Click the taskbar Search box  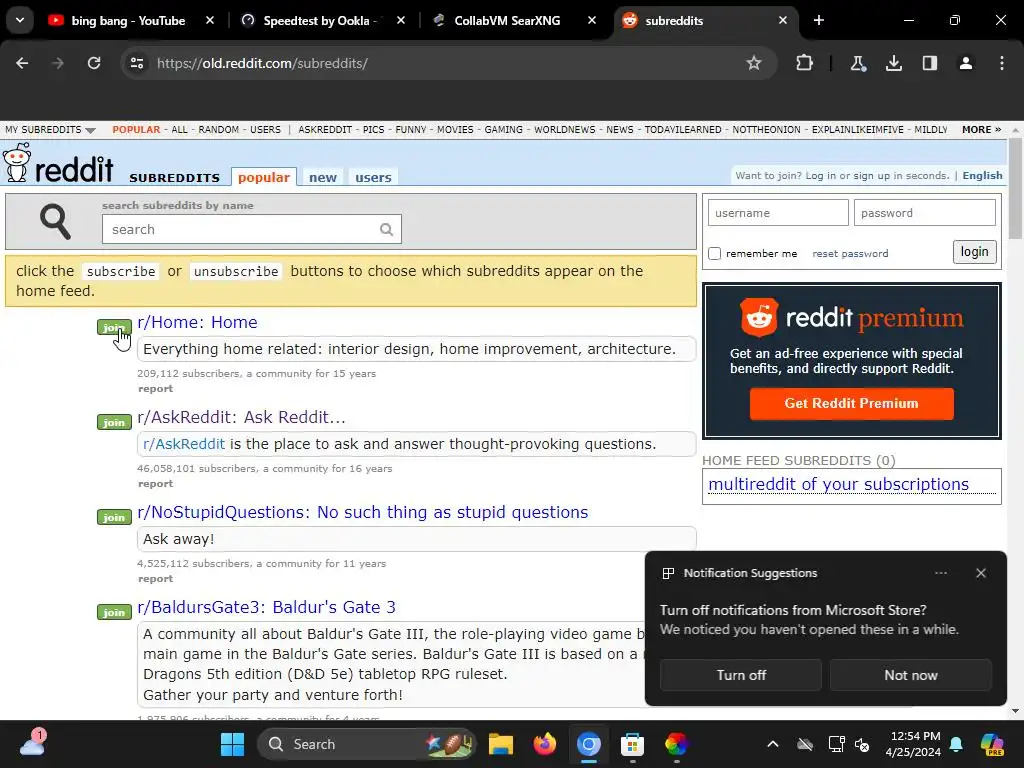click(x=367, y=744)
